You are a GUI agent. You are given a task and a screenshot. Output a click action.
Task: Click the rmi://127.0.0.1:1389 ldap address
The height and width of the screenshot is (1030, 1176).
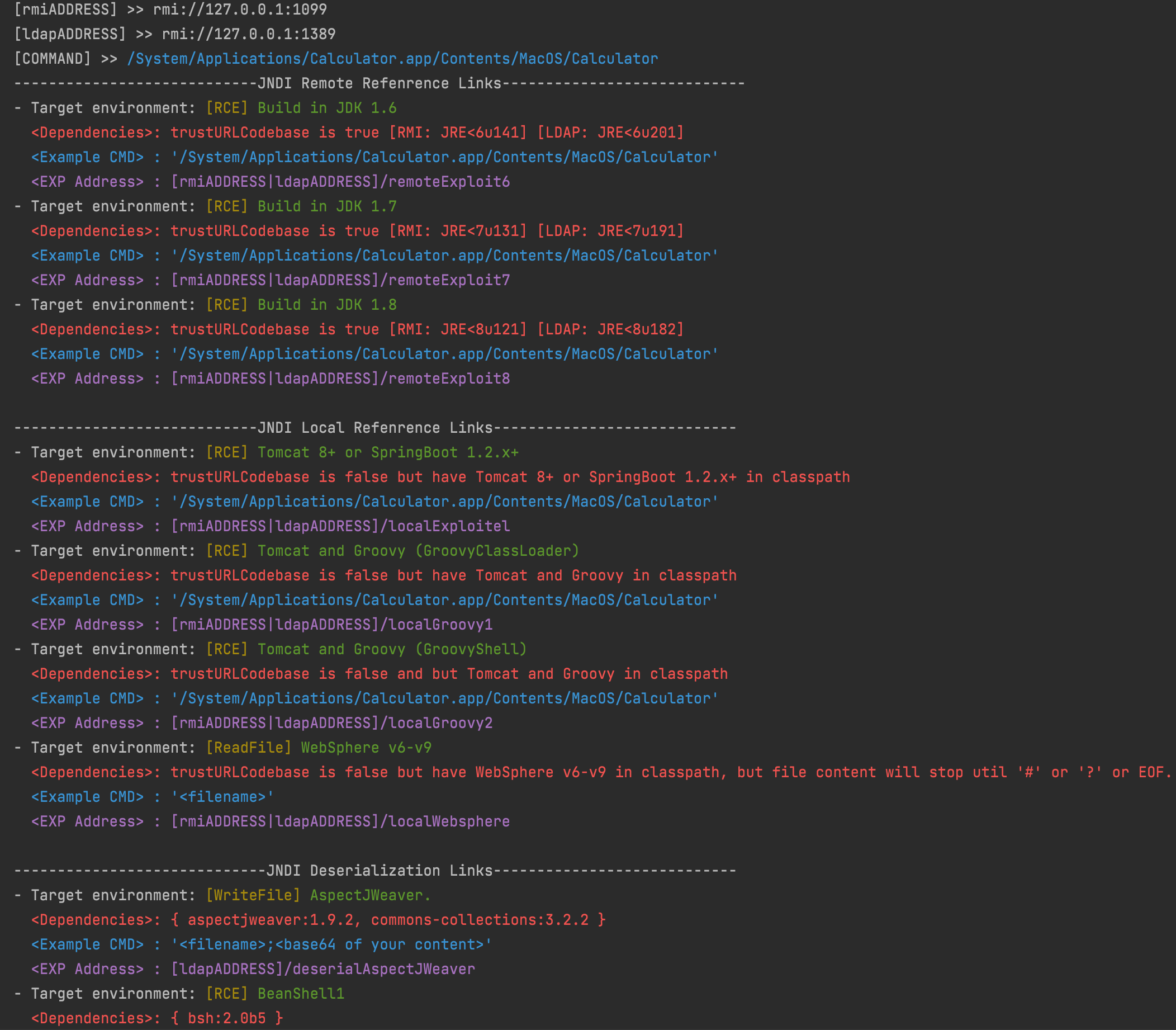click(x=248, y=35)
